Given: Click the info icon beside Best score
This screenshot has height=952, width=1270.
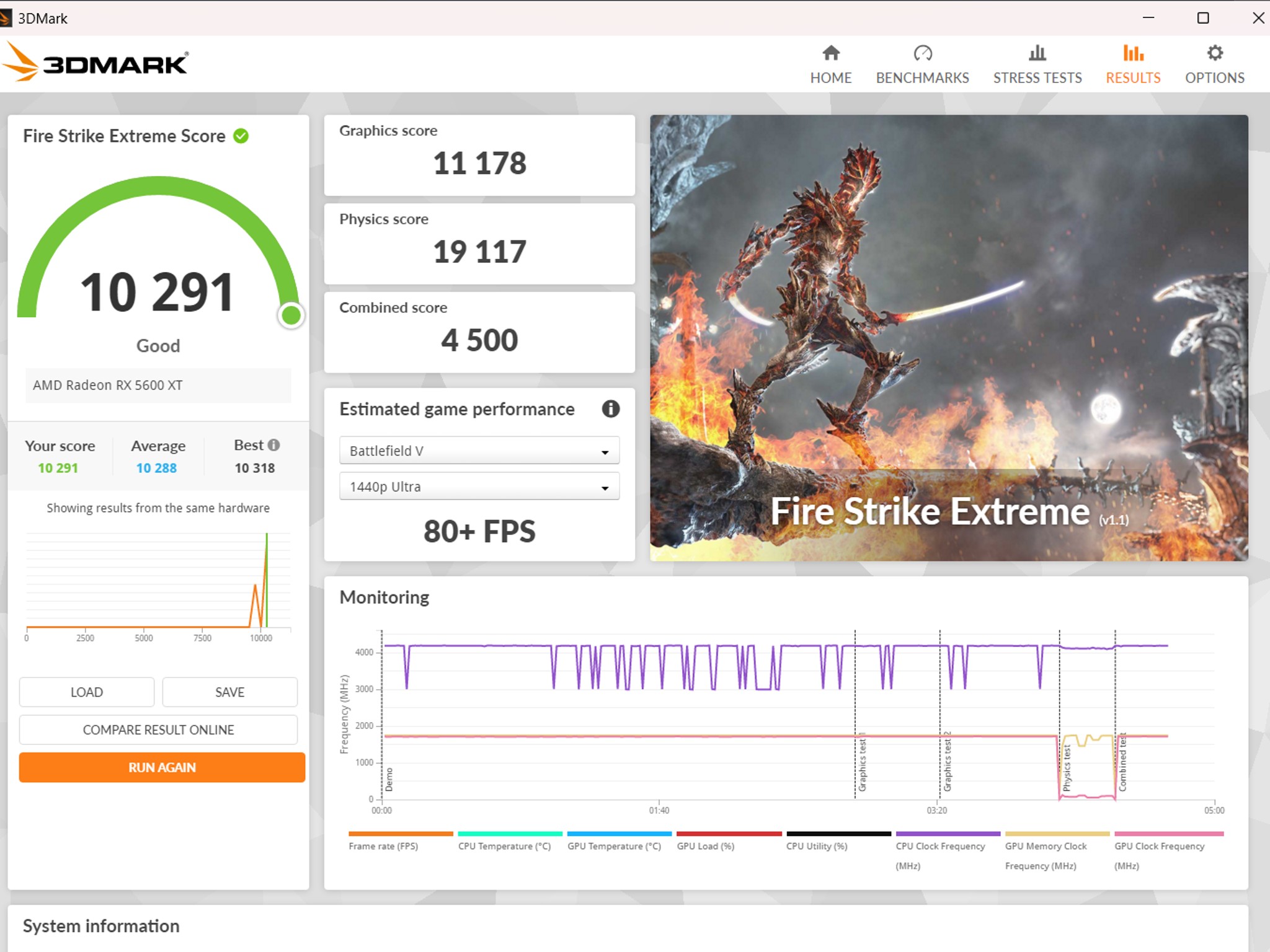Looking at the screenshot, I should 273,445.
